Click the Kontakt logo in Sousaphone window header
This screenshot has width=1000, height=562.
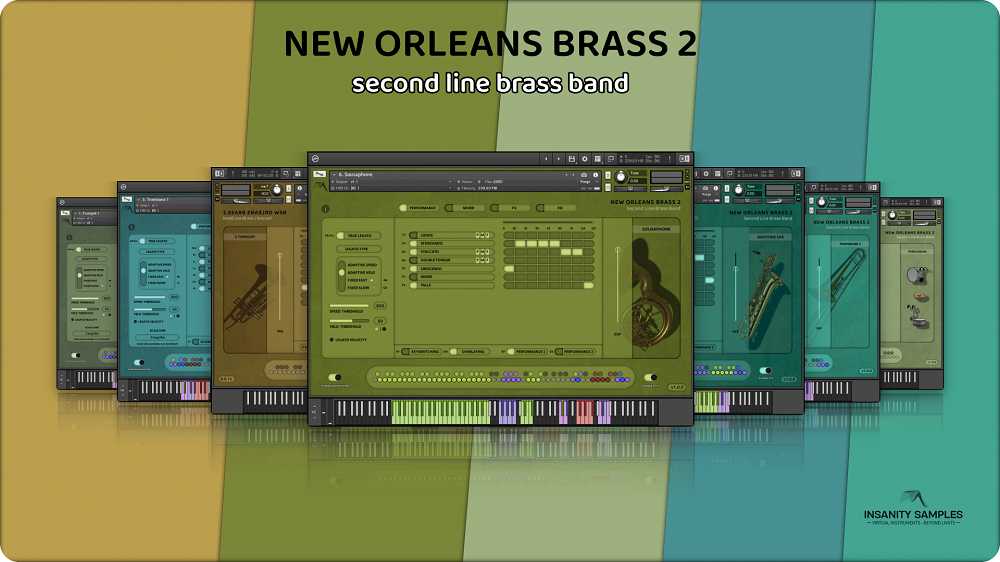pyautogui.click(x=315, y=158)
